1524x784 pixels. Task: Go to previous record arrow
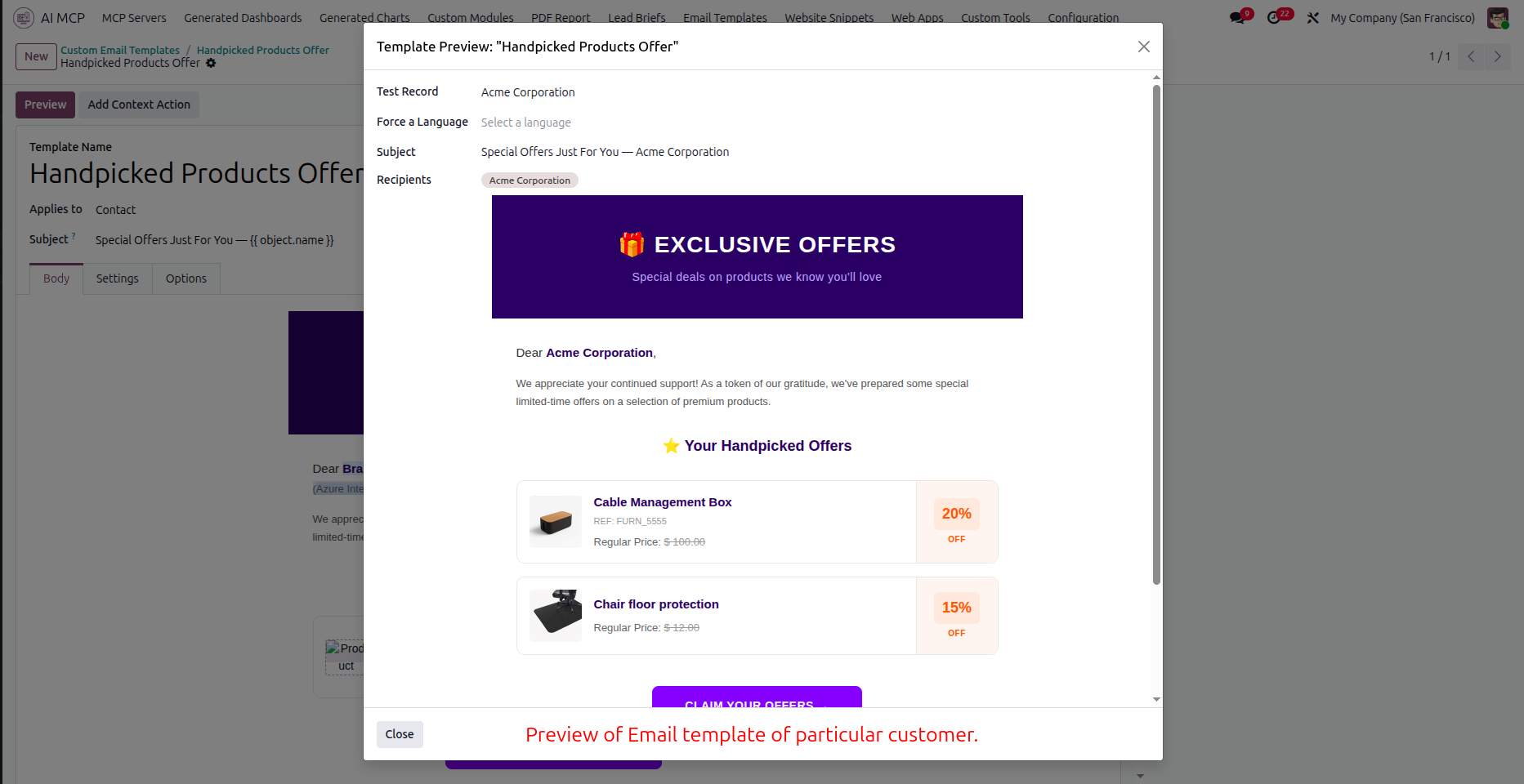click(x=1471, y=56)
